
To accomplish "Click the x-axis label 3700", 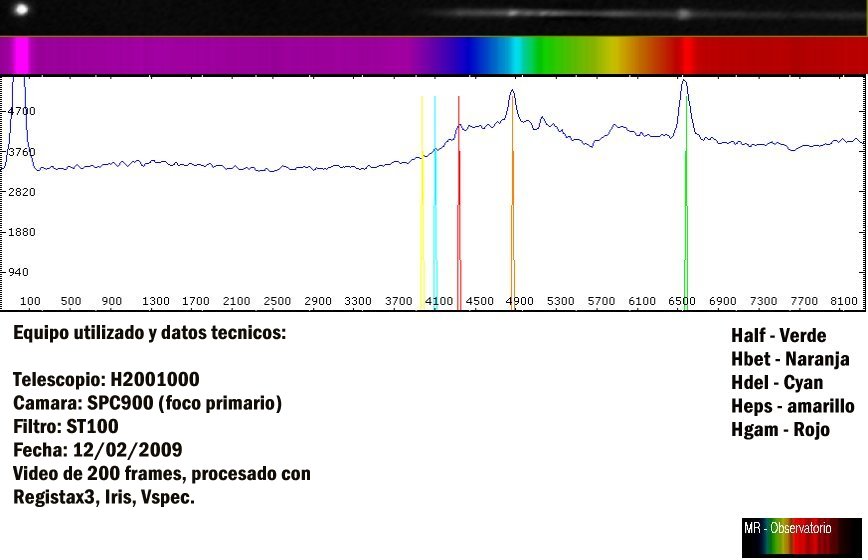I will click(x=399, y=301).
